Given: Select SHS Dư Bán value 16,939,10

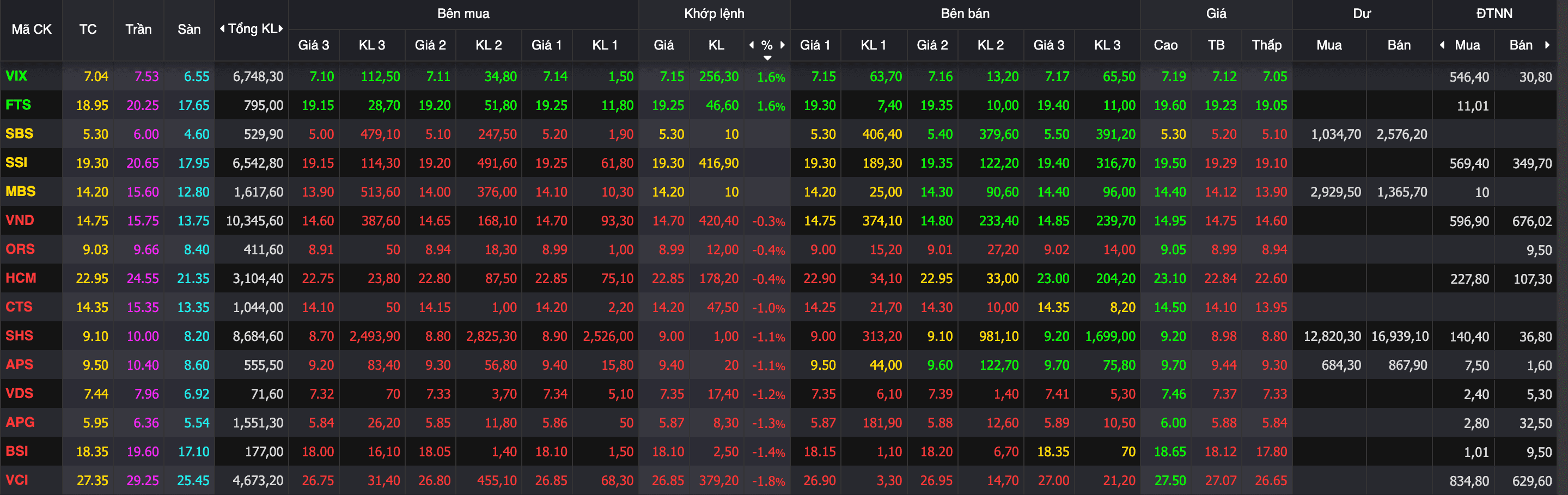Looking at the screenshot, I should (x=1399, y=336).
